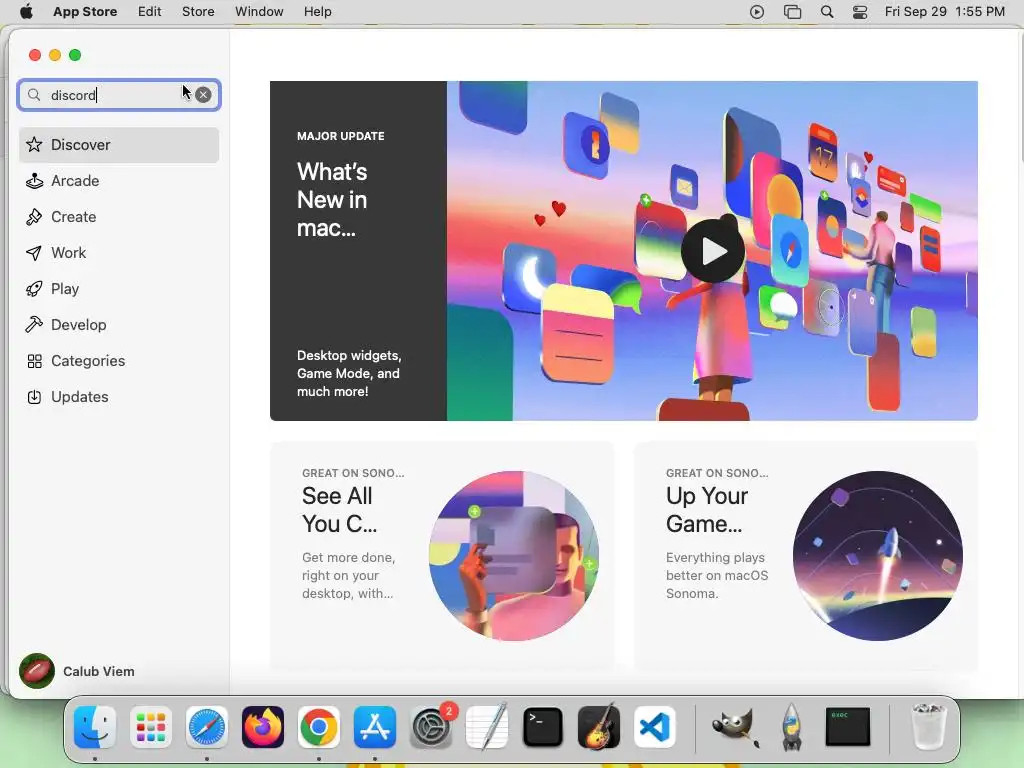Screen dimensions: 1024x768
Task: Open Terminal from the Dock
Action: coord(543,727)
